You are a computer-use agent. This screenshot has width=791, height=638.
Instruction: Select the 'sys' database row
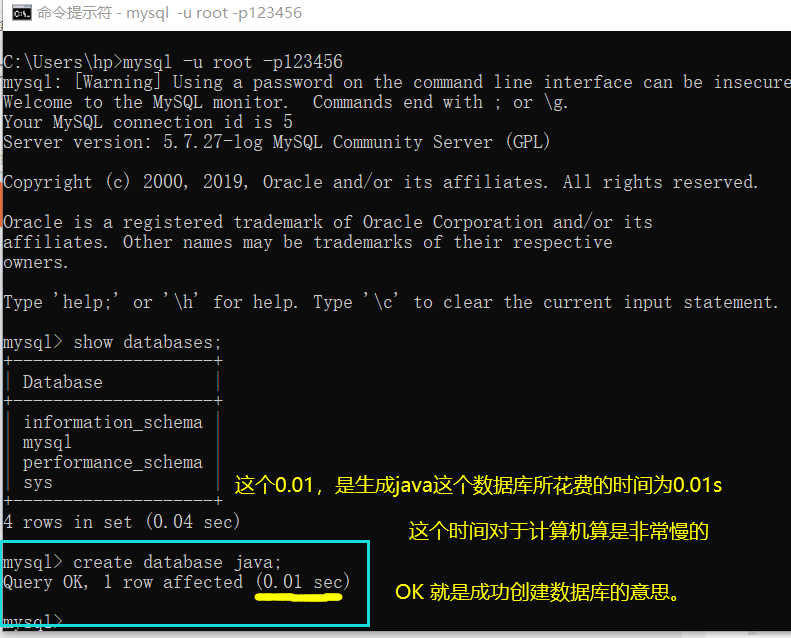point(37,482)
